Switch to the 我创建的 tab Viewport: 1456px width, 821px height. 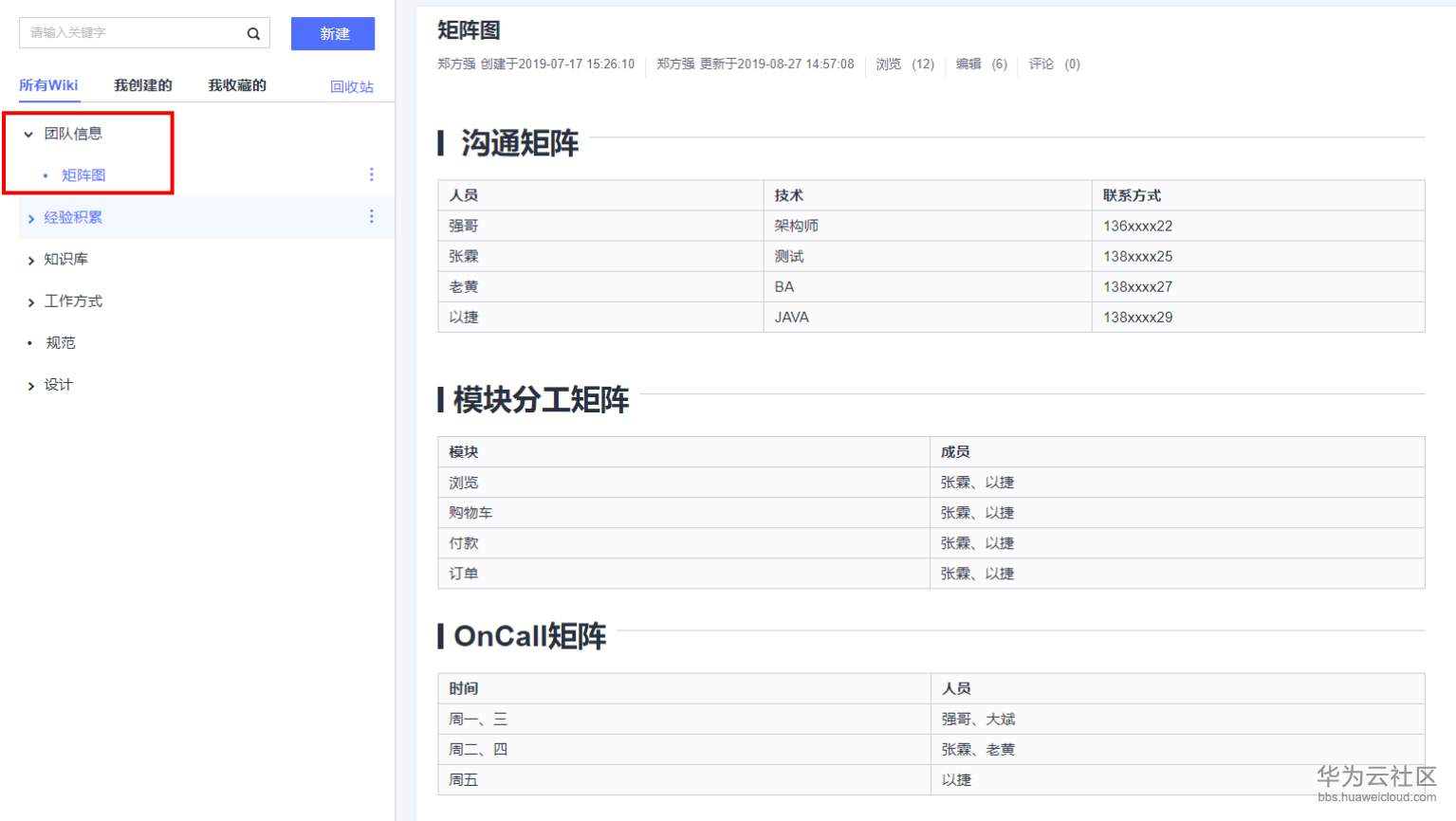point(143,85)
